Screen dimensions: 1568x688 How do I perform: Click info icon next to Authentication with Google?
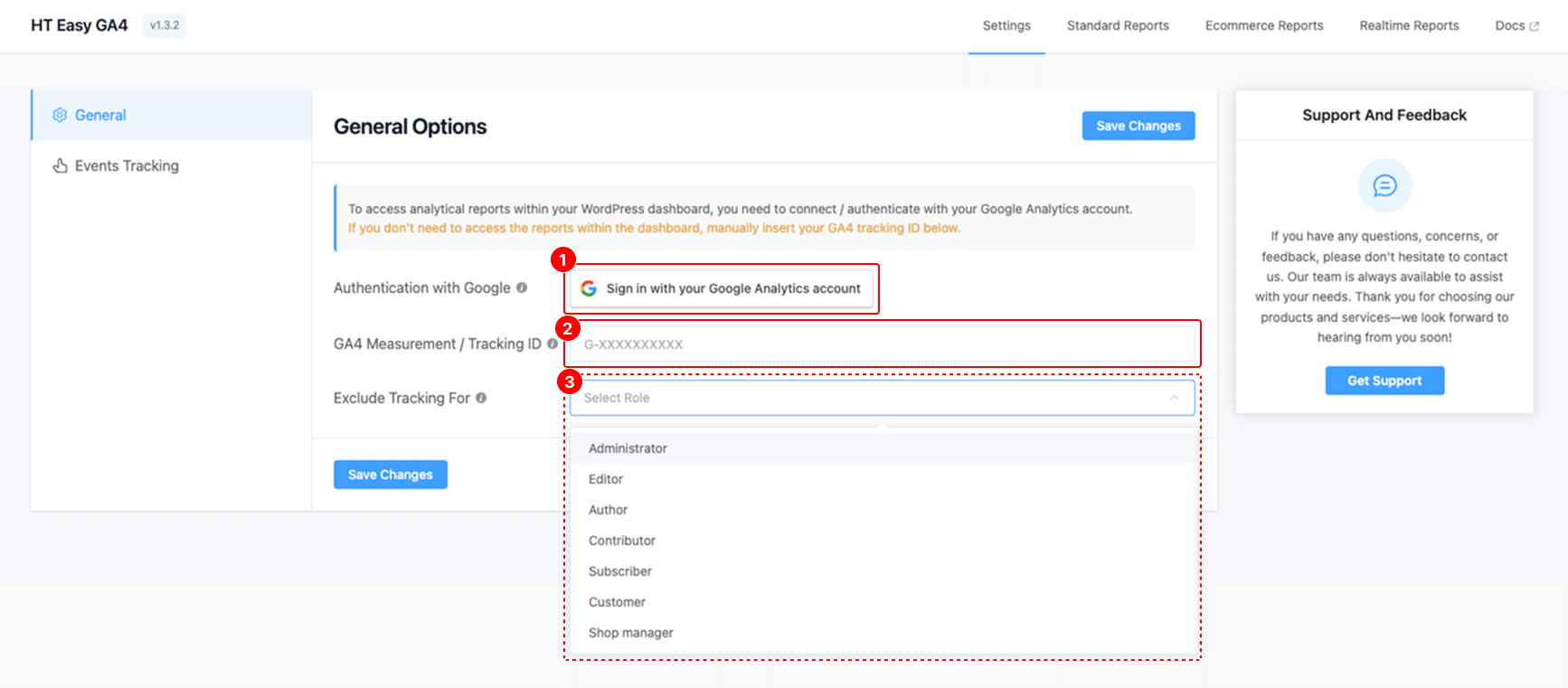[522, 287]
